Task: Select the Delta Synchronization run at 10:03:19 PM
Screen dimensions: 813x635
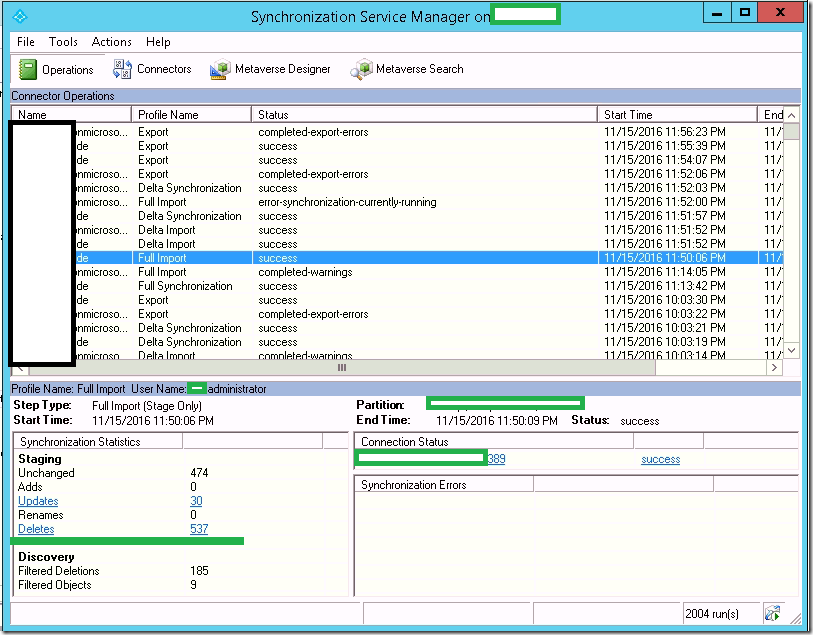Action: click(x=397, y=342)
